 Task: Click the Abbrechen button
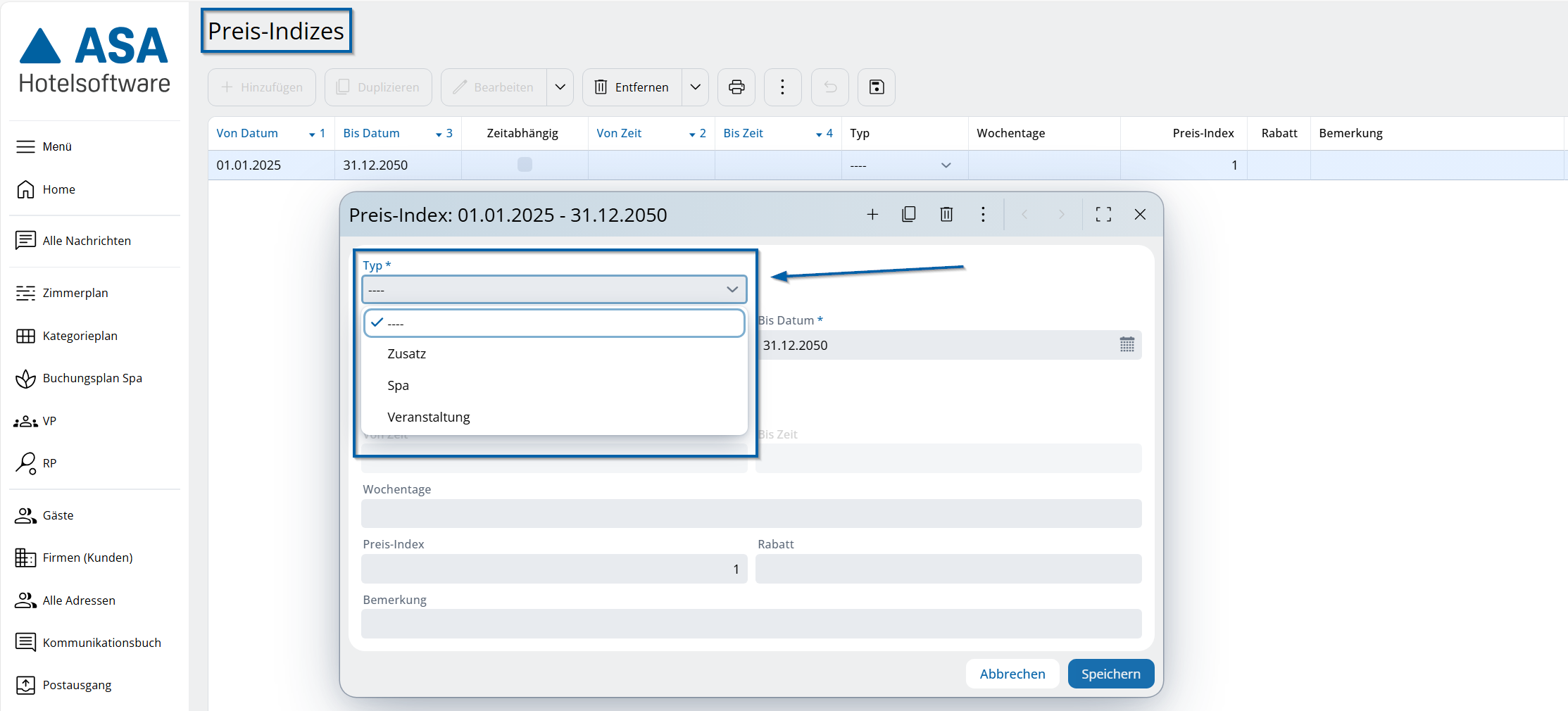point(1012,674)
